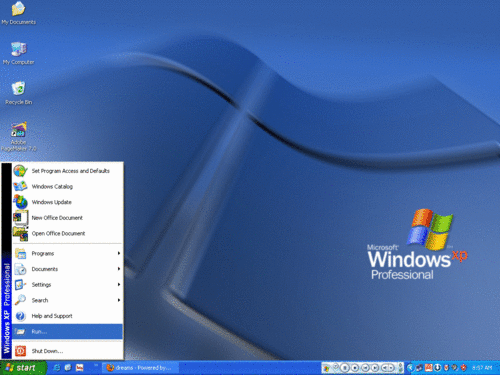Screen dimensions: 500x375
Task: Expand the Settings submenu arrow
Action: click(119, 285)
